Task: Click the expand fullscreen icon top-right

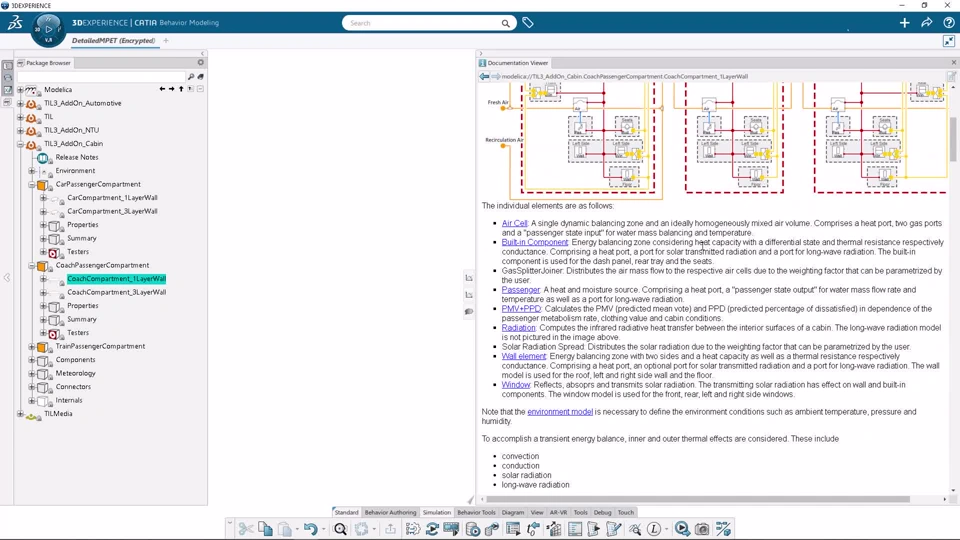Action: (948, 41)
